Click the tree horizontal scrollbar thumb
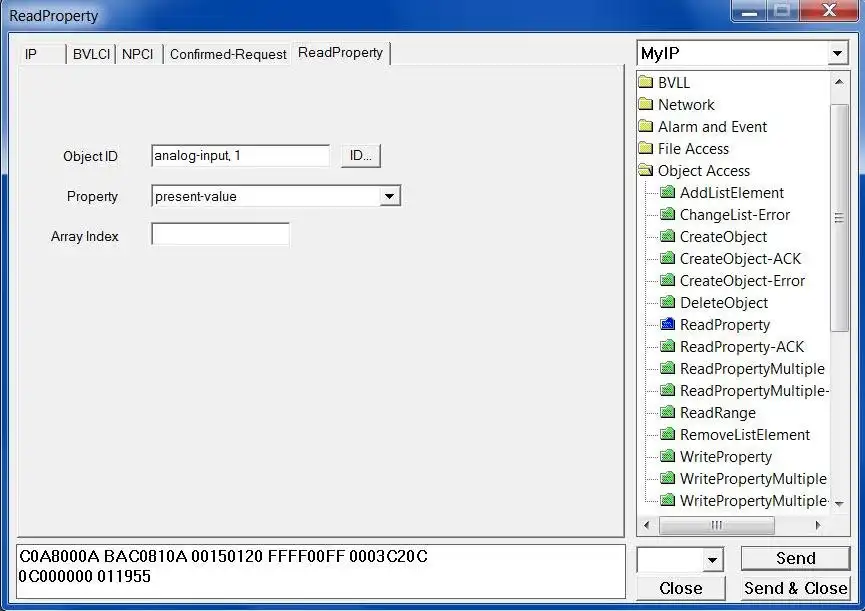The image size is (865, 611). pyautogui.click(x=717, y=526)
